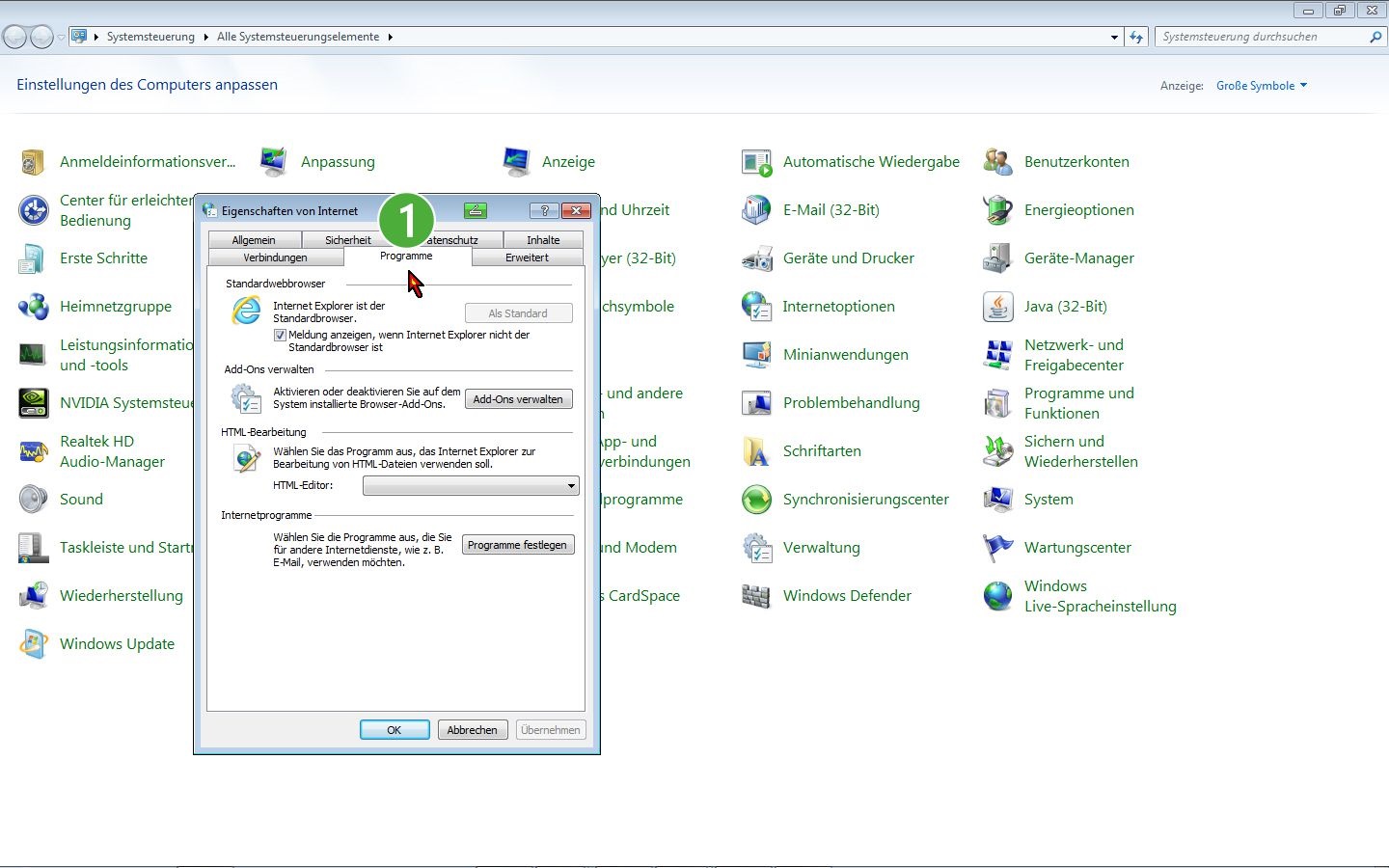The height and width of the screenshot is (868, 1389).
Task: Open the Wiederherstellung icon
Action: [x=33, y=596]
